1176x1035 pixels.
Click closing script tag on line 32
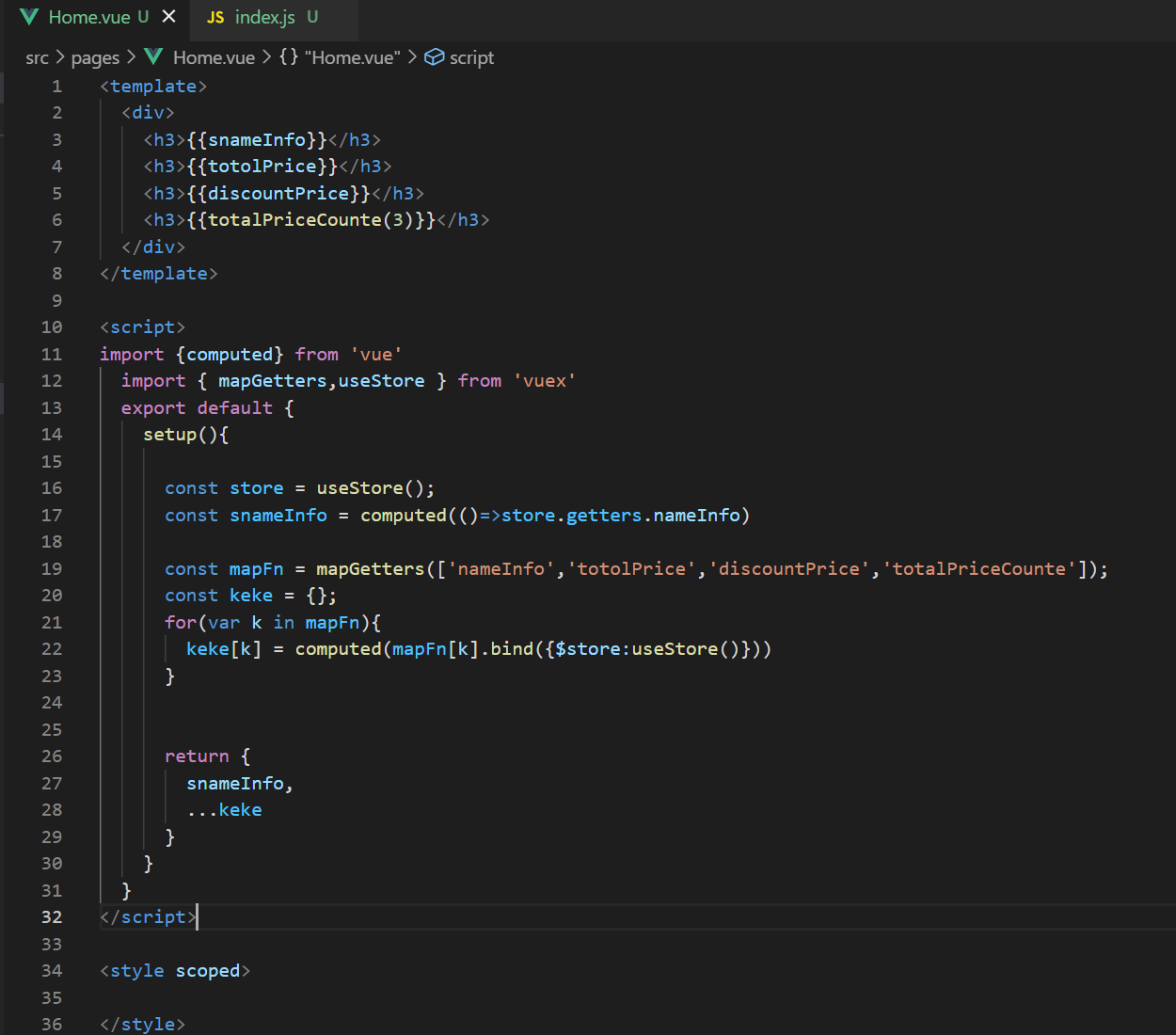click(x=149, y=917)
